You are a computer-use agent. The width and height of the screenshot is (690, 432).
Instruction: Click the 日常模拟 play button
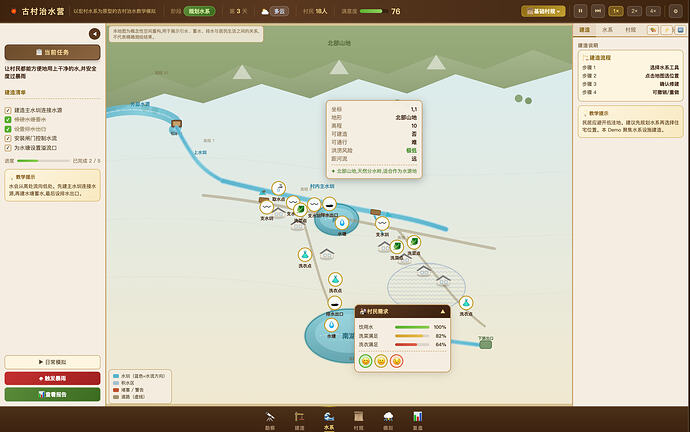(52, 362)
